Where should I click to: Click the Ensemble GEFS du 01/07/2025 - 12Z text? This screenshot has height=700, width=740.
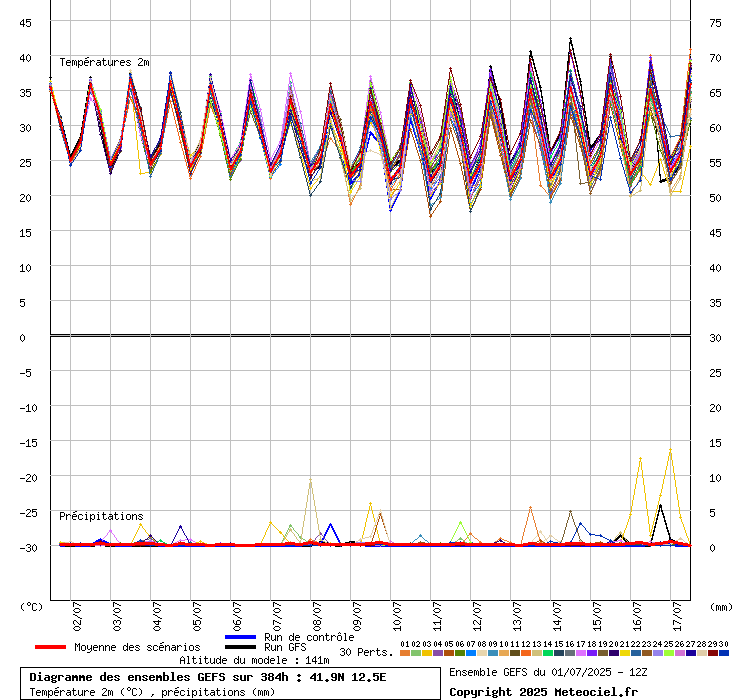548,672
